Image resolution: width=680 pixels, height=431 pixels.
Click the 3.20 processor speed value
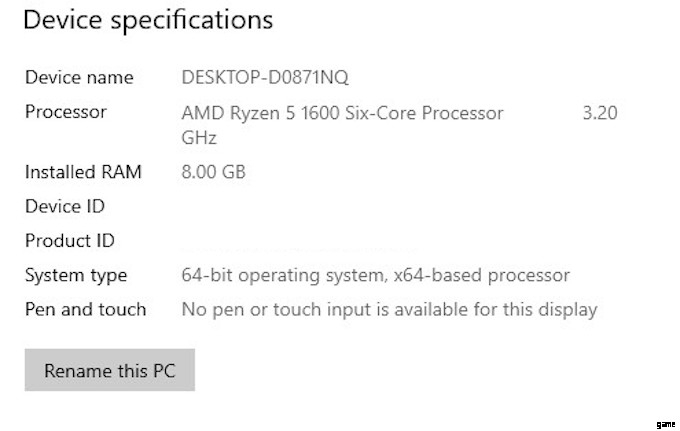(599, 113)
